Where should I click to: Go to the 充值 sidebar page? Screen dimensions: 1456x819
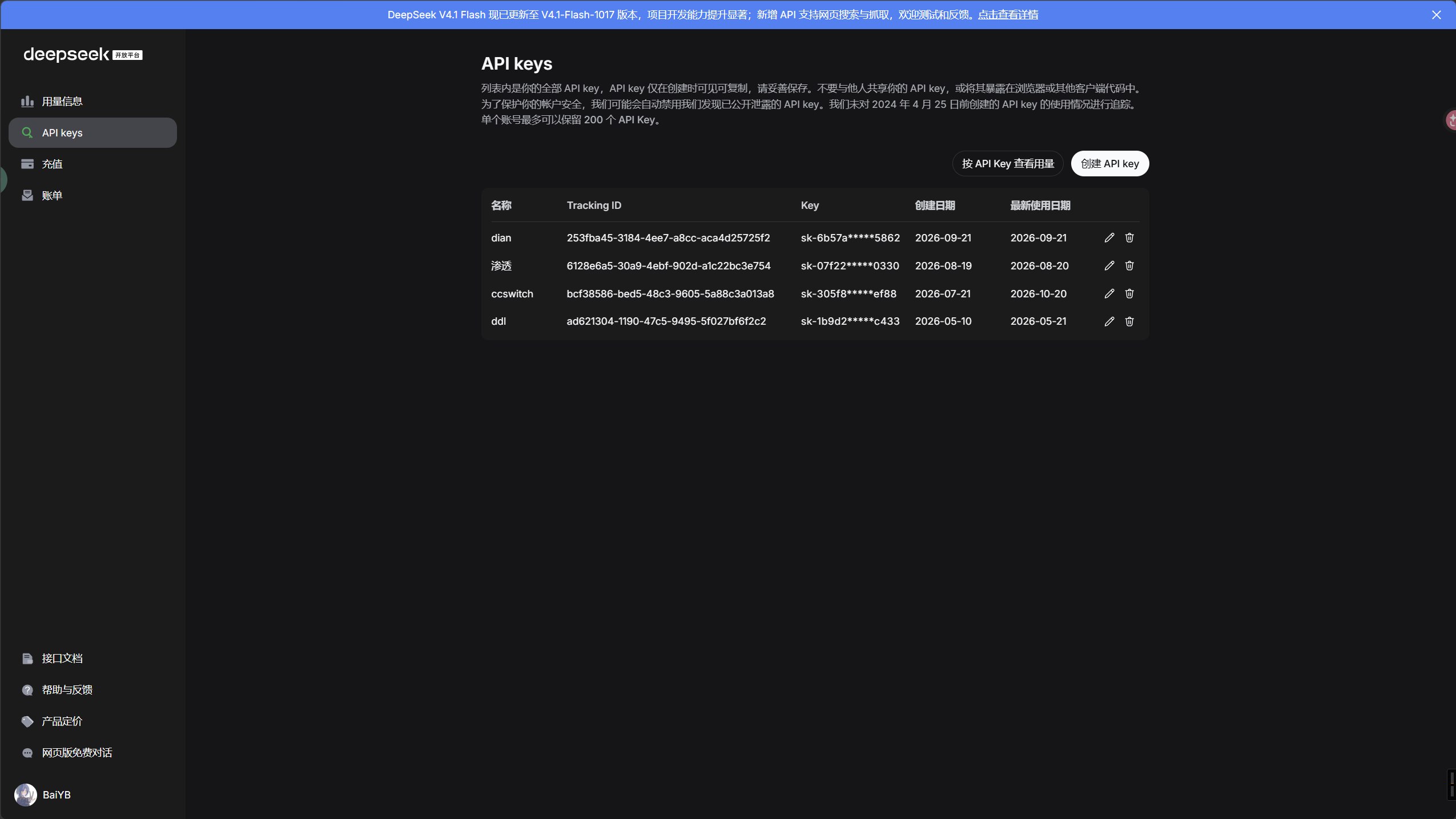(x=92, y=164)
